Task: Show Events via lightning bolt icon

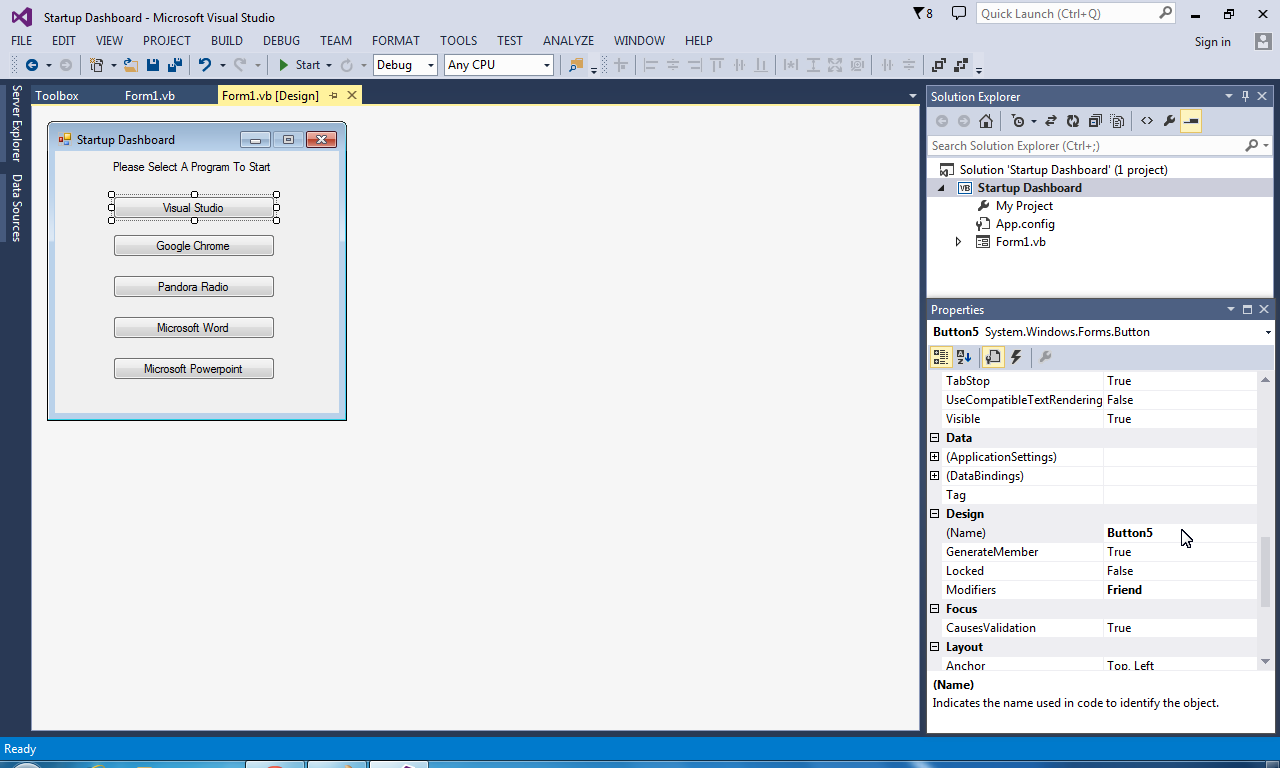Action: point(1016,357)
